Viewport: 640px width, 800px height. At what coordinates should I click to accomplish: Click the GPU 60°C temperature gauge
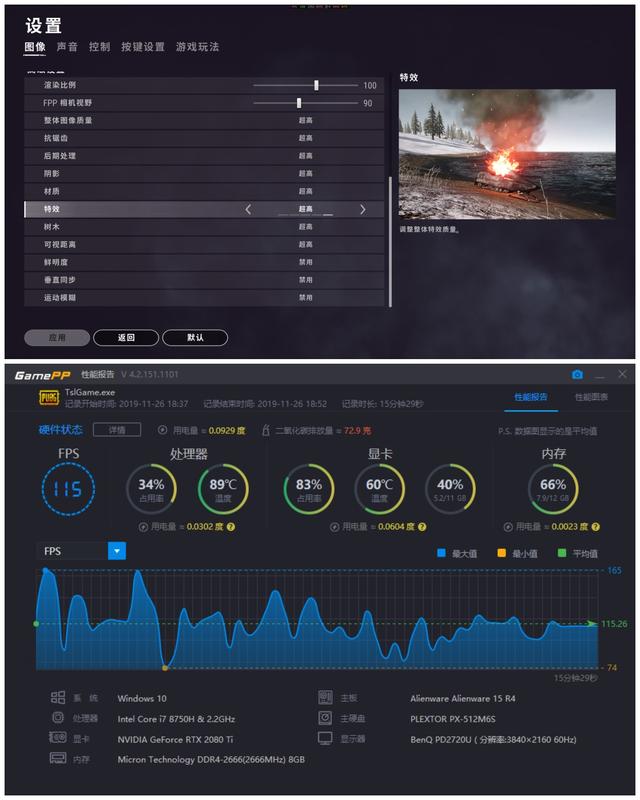tap(380, 489)
